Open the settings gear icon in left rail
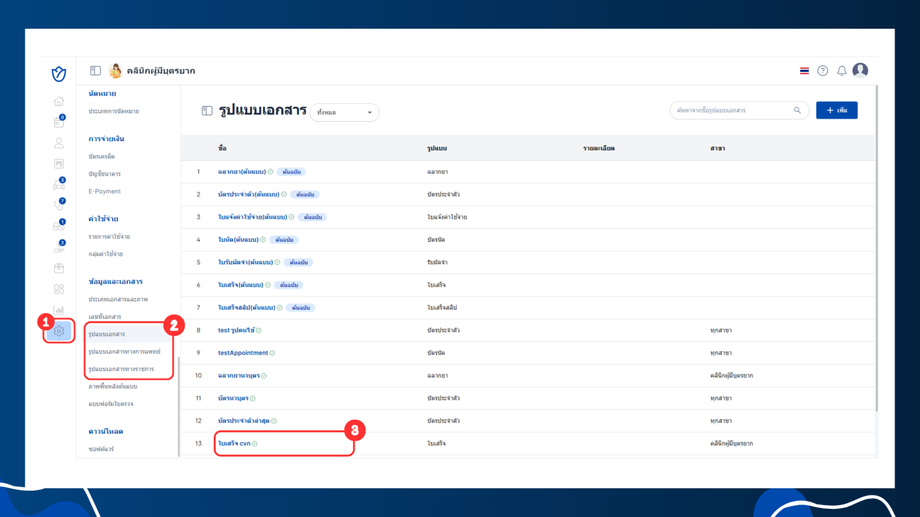The height and width of the screenshot is (517, 920). click(x=59, y=331)
